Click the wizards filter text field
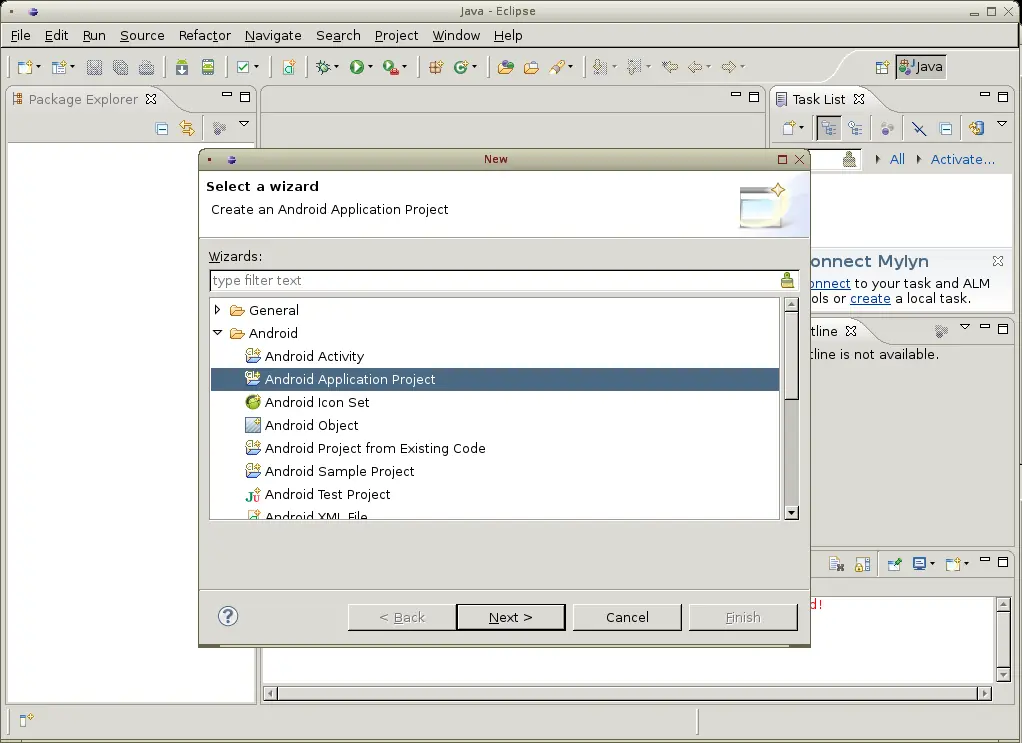The width and height of the screenshot is (1022, 743). (x=495, y=280)
